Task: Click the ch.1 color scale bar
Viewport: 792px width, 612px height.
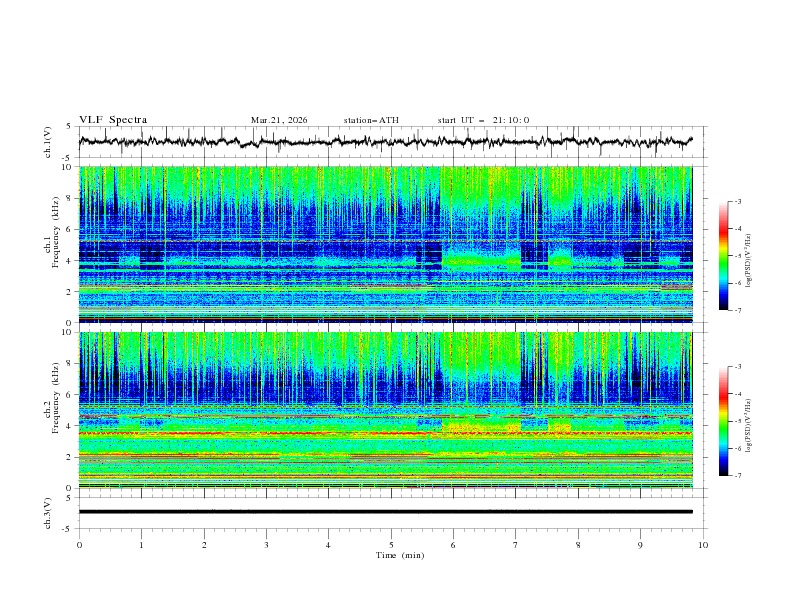Action: (724, 256)
